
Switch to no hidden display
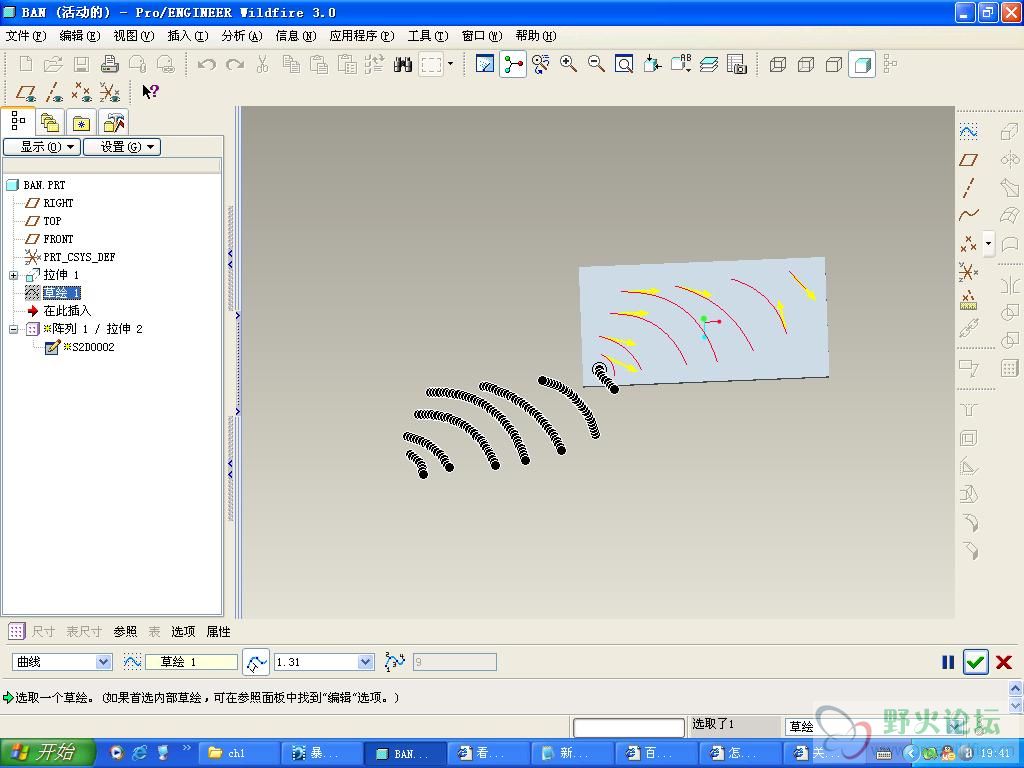834,64
